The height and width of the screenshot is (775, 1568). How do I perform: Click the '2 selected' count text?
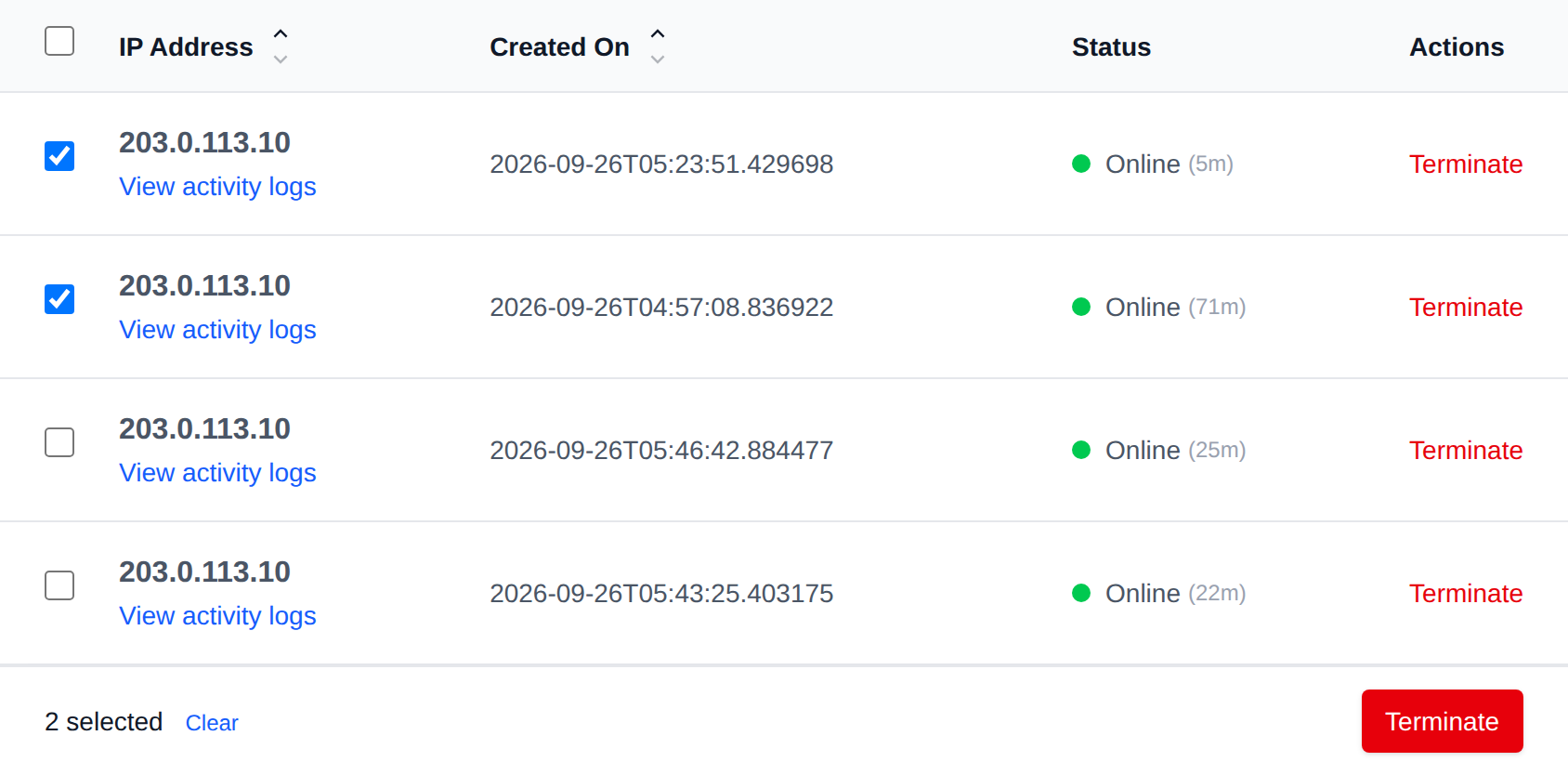[104, 722]
